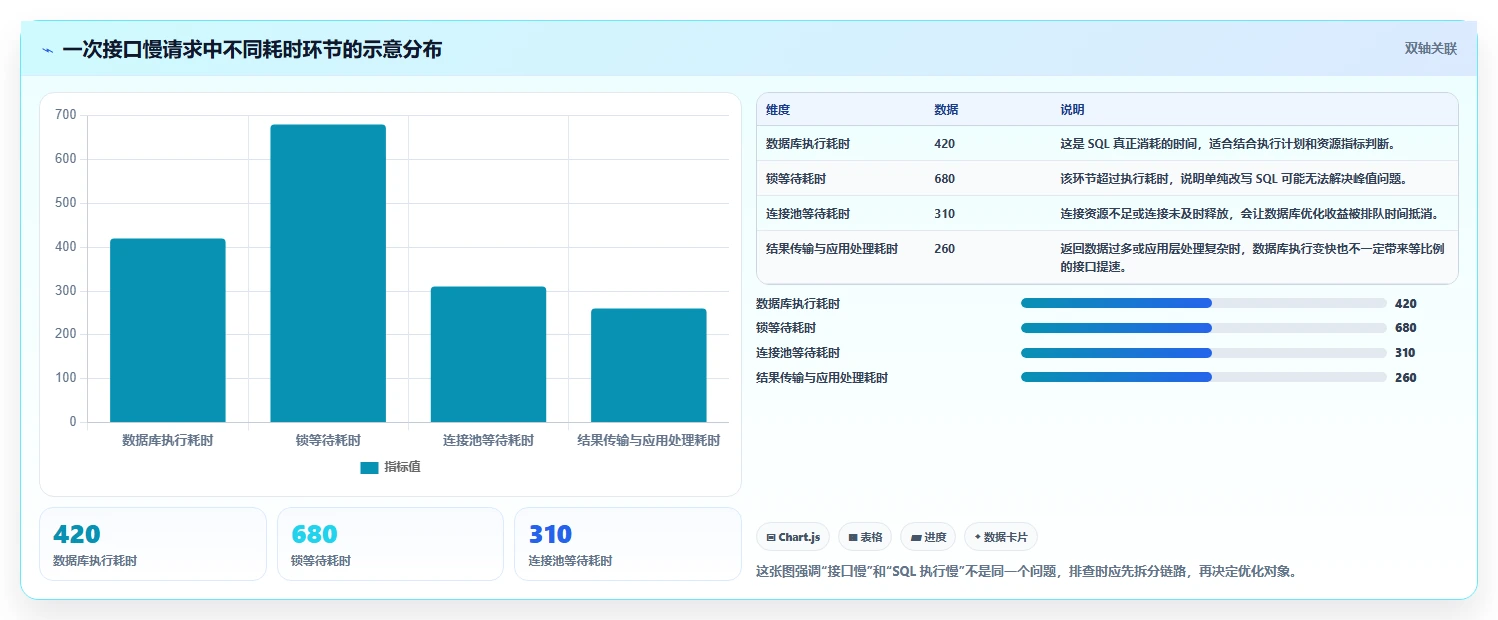Click the value 260 in table
This screenshot has height=620, width=1498.
click(x=944, y=249)
